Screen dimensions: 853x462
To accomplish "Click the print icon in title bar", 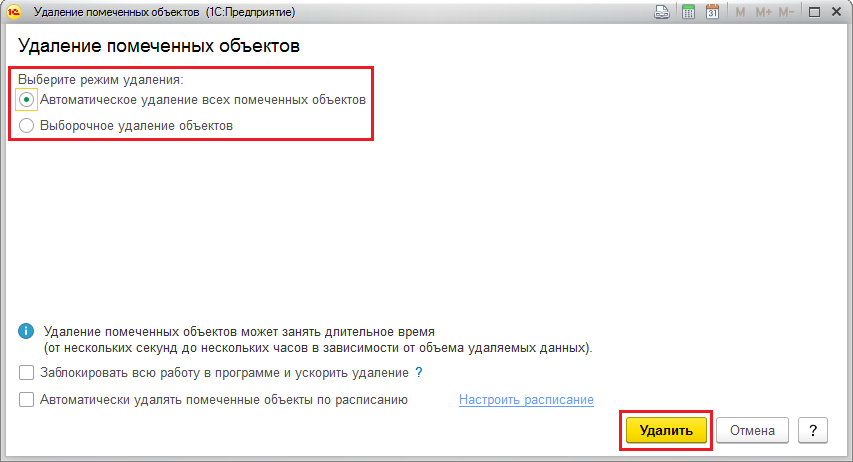I will [662, 12].
